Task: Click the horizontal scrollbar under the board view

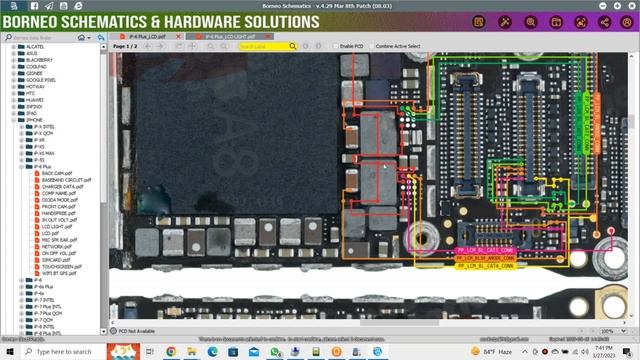Action: 399,322
